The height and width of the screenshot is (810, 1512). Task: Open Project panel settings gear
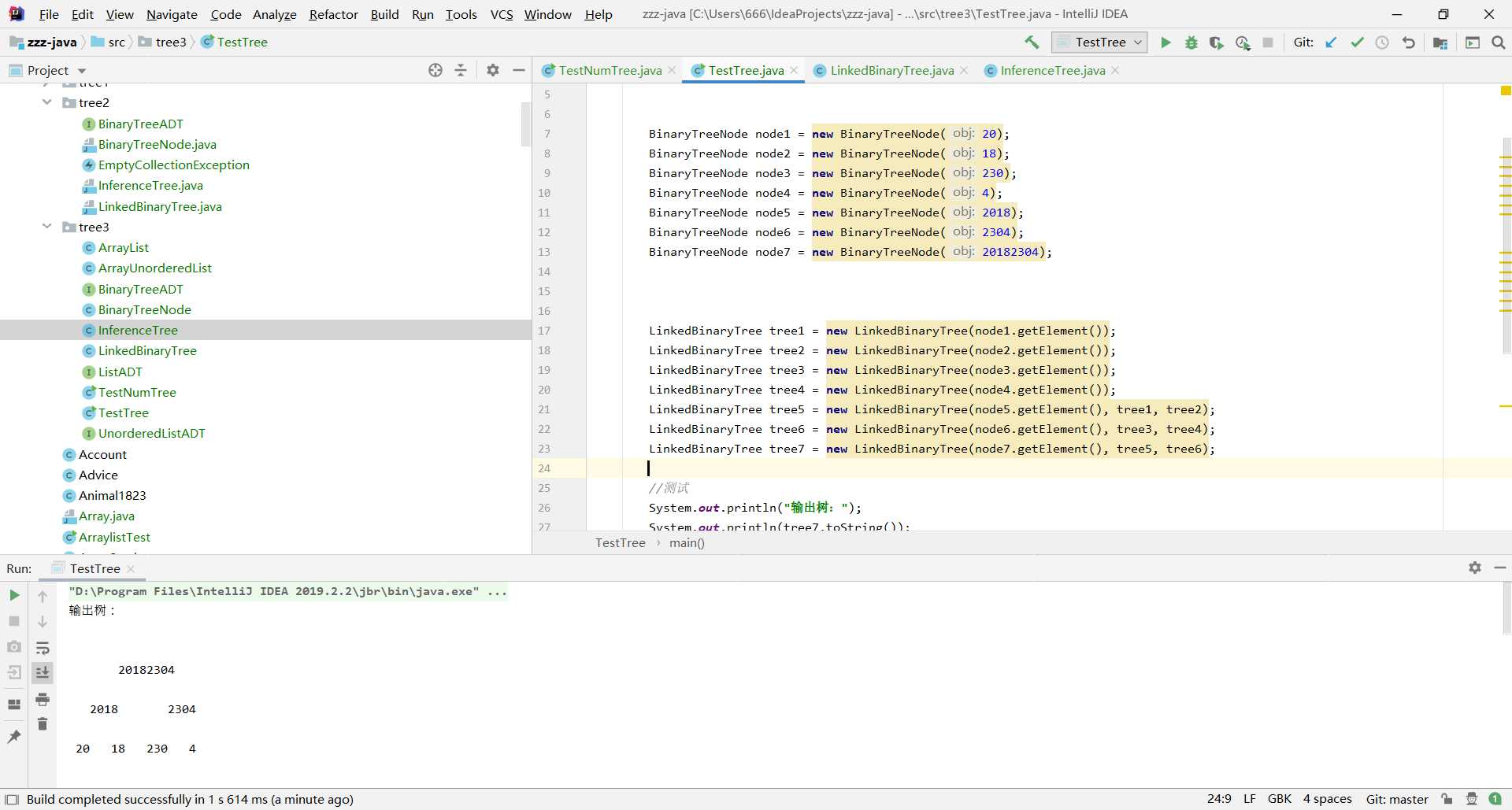(493, 70)
